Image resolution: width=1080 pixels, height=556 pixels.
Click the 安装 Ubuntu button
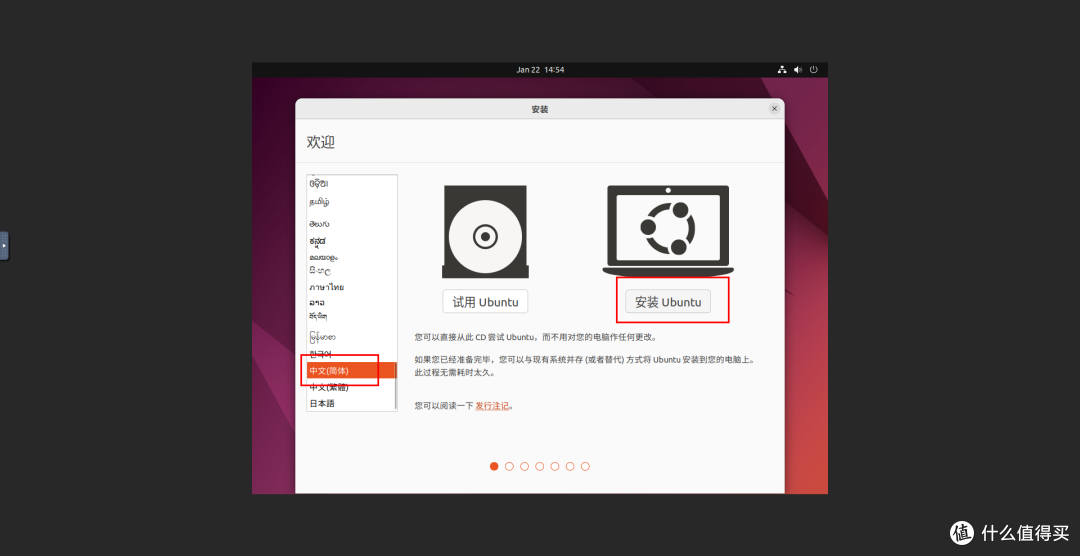(667, 302)
